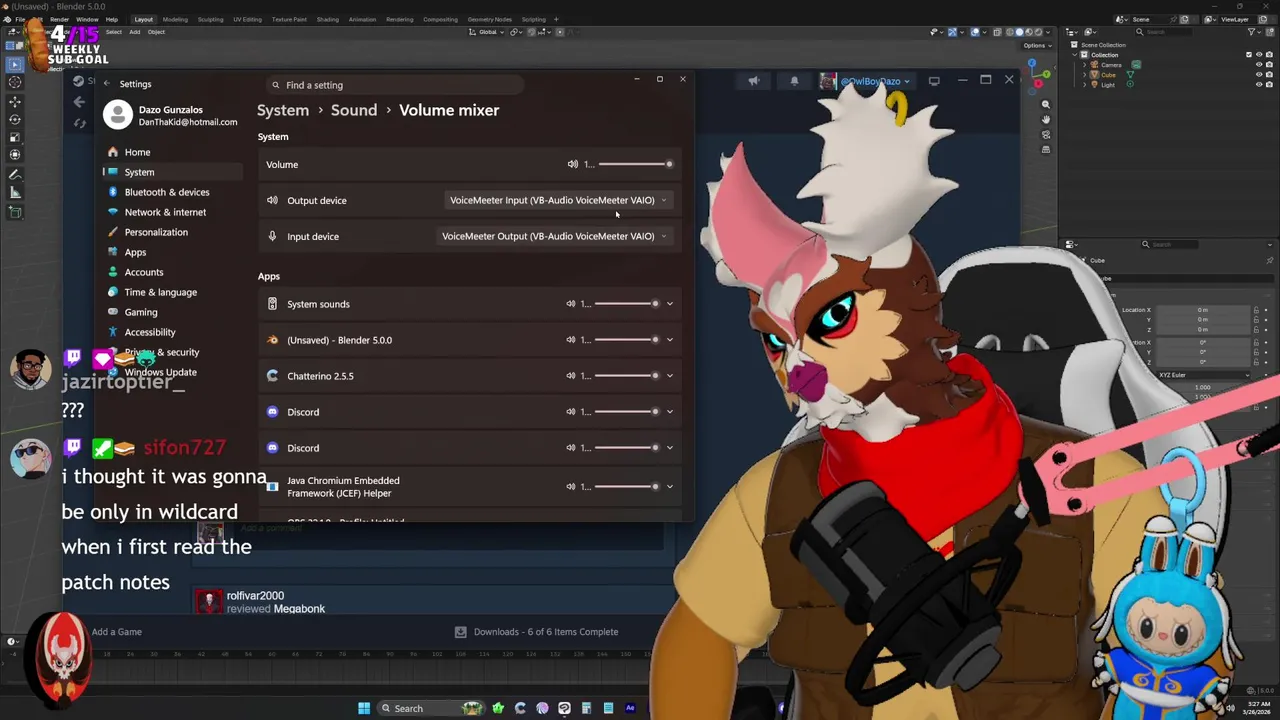Viewport: 1280px width, 720px height.
Task: Select Blender's Scale tool
Action: coord(15,137)
